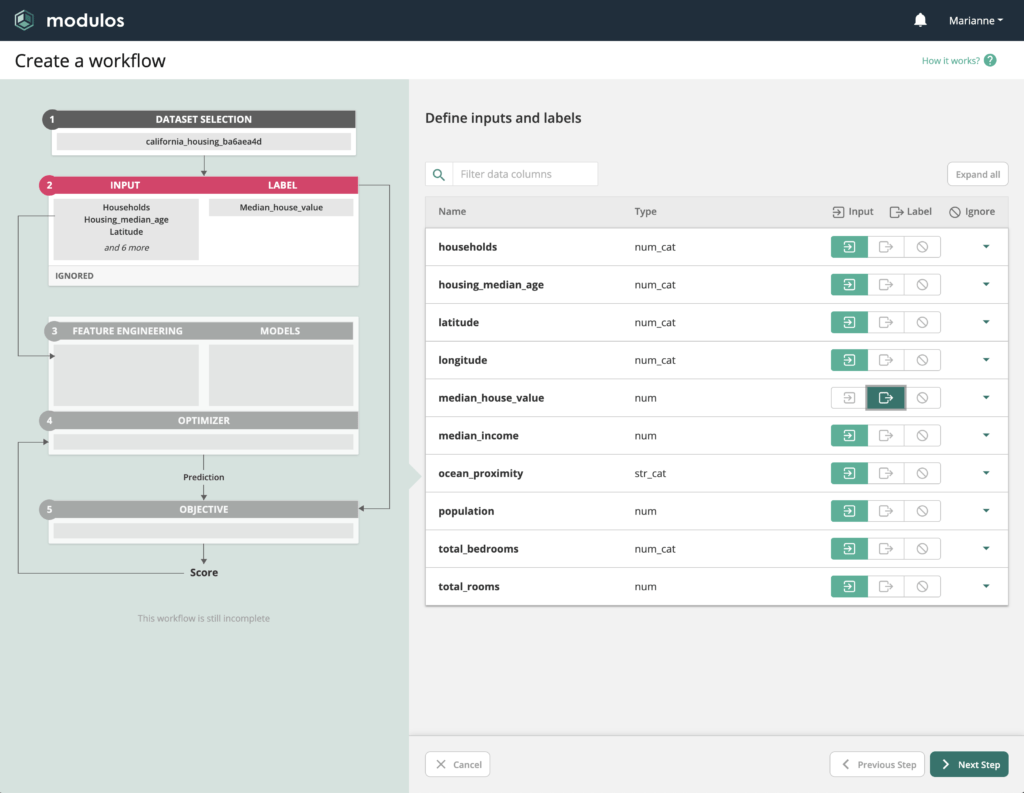This screenshot has width=1024, height=793.
Task: Expand the ocean_proximity row
Action: (x=986, y=473)
